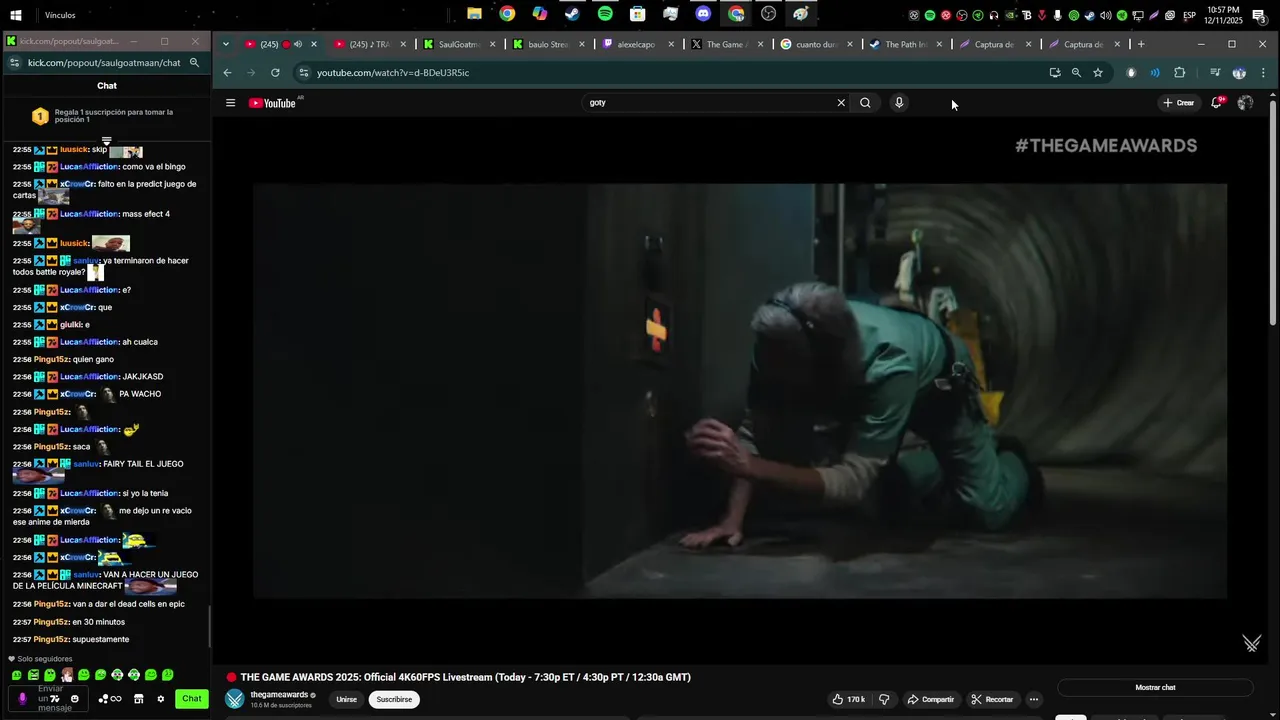The image size is (1280, 720).
Task: Open YouTube notifications bell
Action: tap(1217, 102)
